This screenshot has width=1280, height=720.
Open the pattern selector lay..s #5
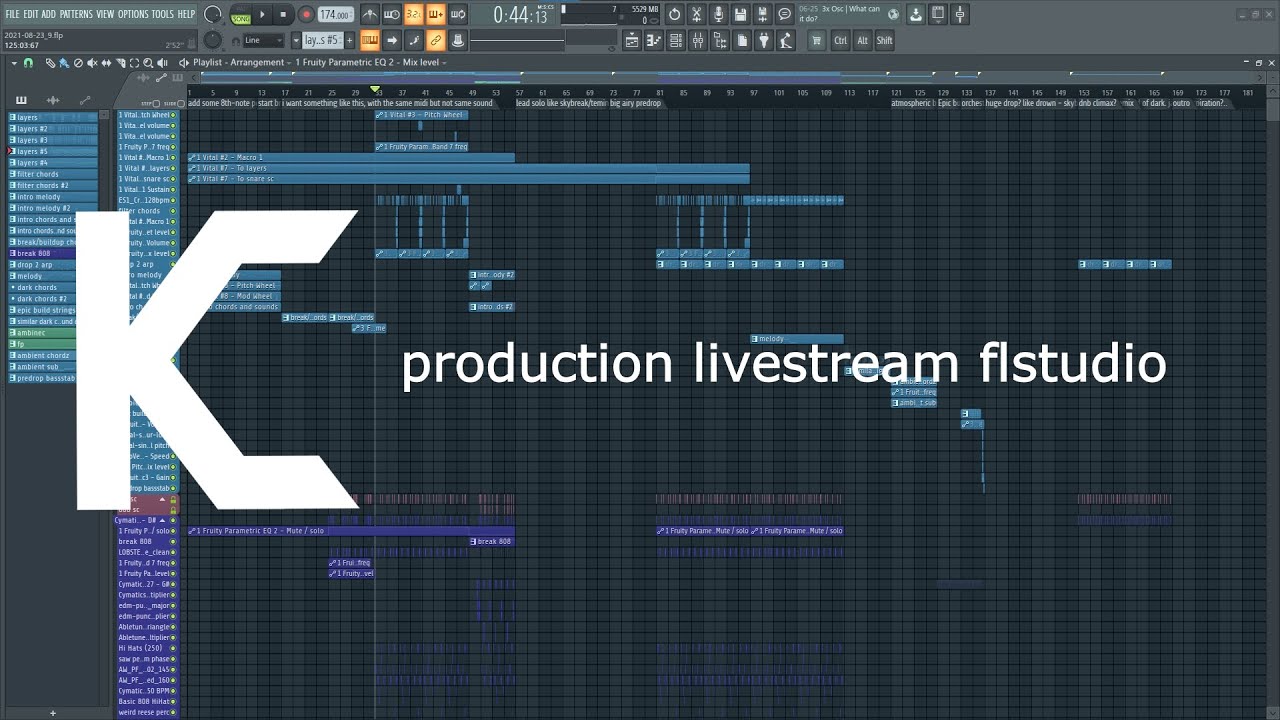[x=322, y=40]
